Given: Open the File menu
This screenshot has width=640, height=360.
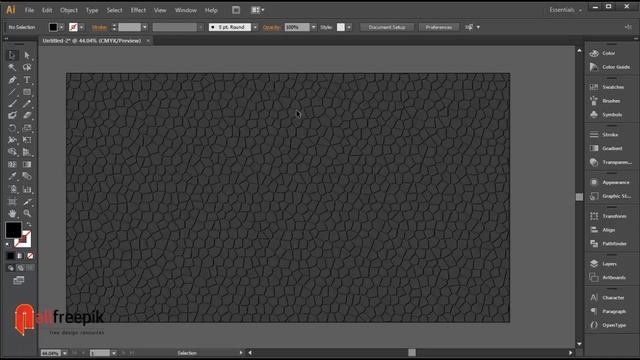Looking at the screenshot, I should click(x=29, y=10).
